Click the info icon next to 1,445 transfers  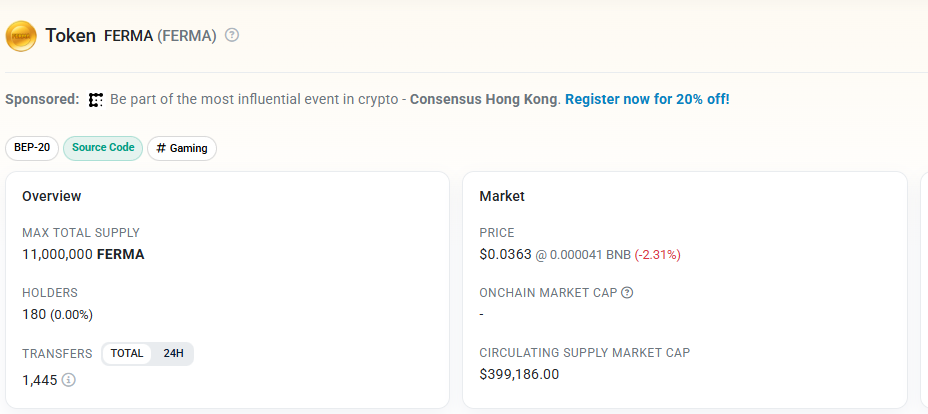[69, 380]
